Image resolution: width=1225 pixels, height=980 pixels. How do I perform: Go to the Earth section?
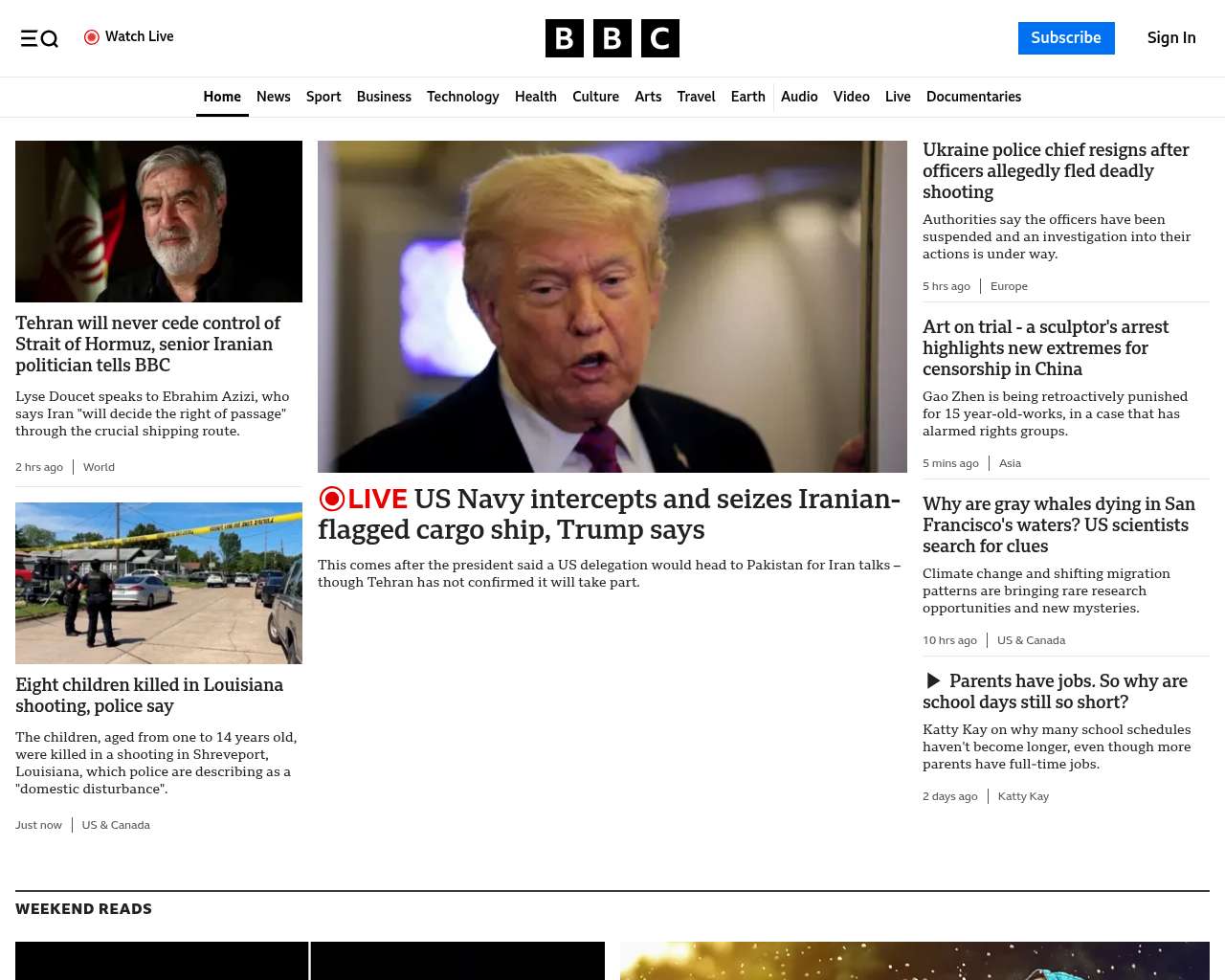point(747,97)
